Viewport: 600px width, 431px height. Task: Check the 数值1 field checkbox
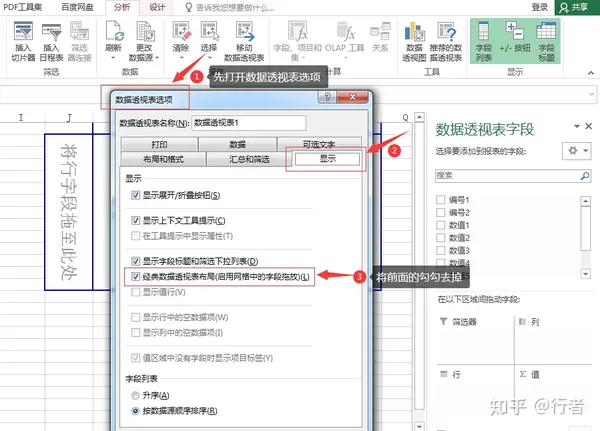pos(440,225)
